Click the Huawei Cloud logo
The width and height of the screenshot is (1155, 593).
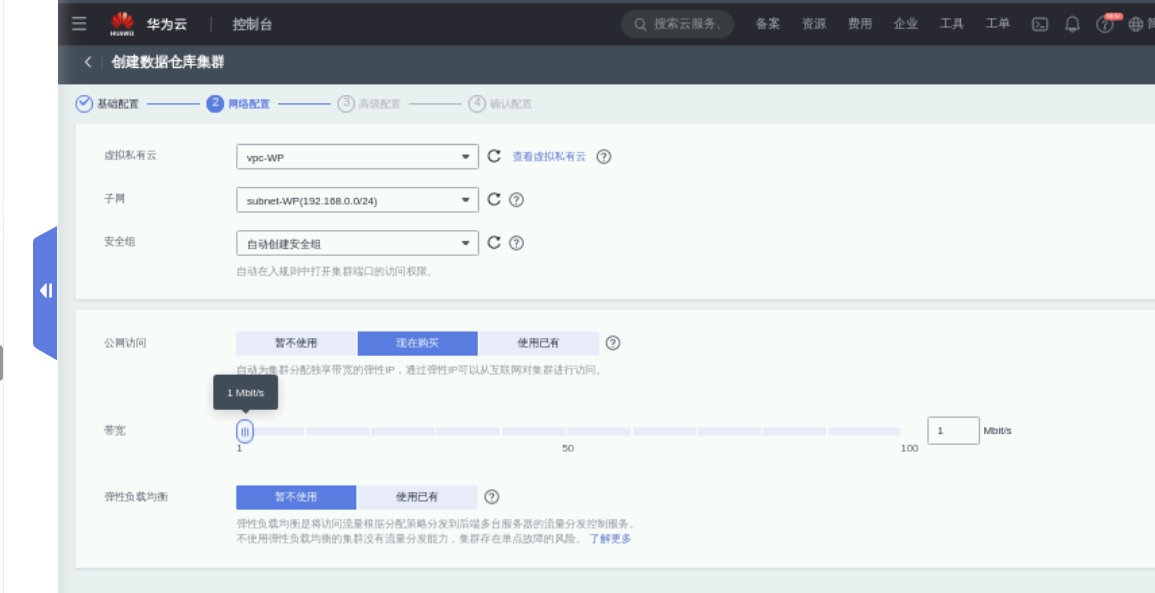122,24
